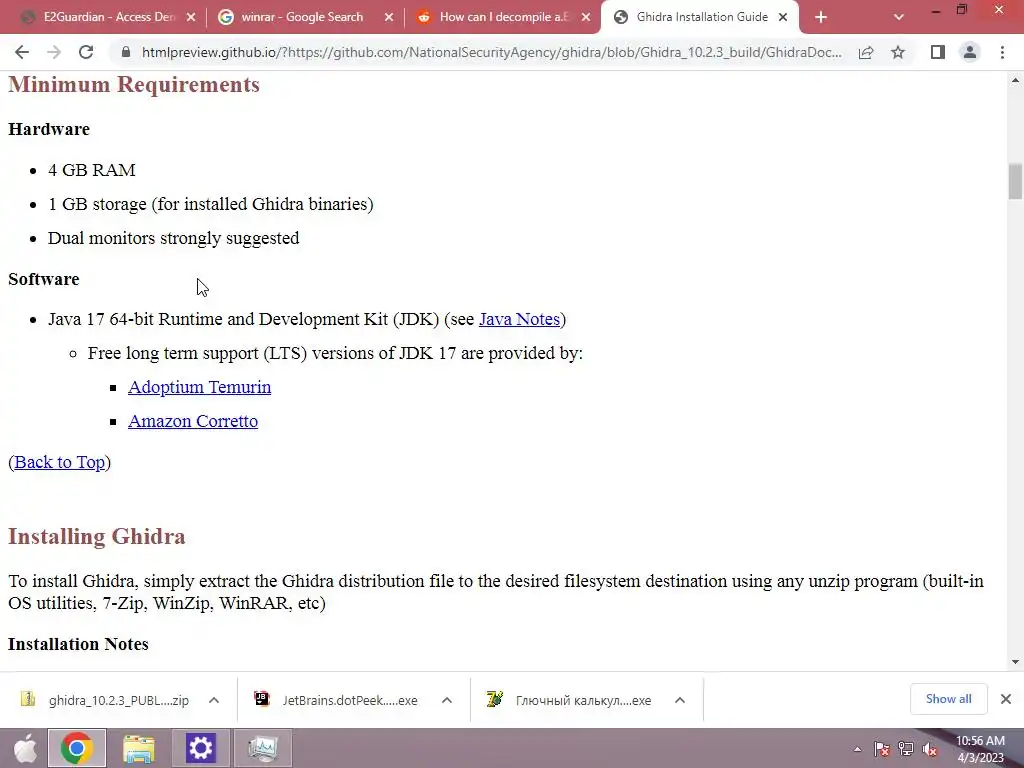Screen dimensions: 1024x768
Task: Expand options for the Глючный калькул download
Action: [680, 700]
